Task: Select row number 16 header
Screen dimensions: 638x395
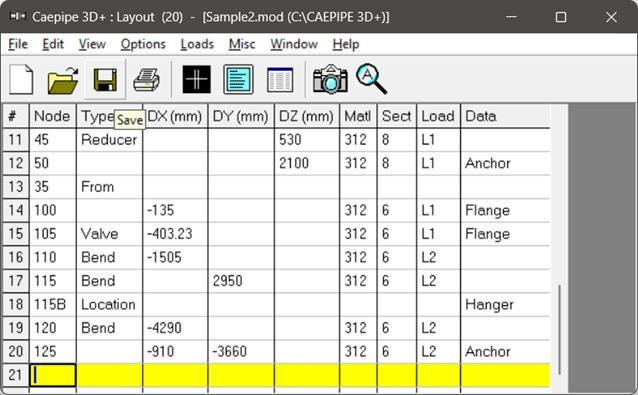Action: pyautogui.click(x=15, y=257)
